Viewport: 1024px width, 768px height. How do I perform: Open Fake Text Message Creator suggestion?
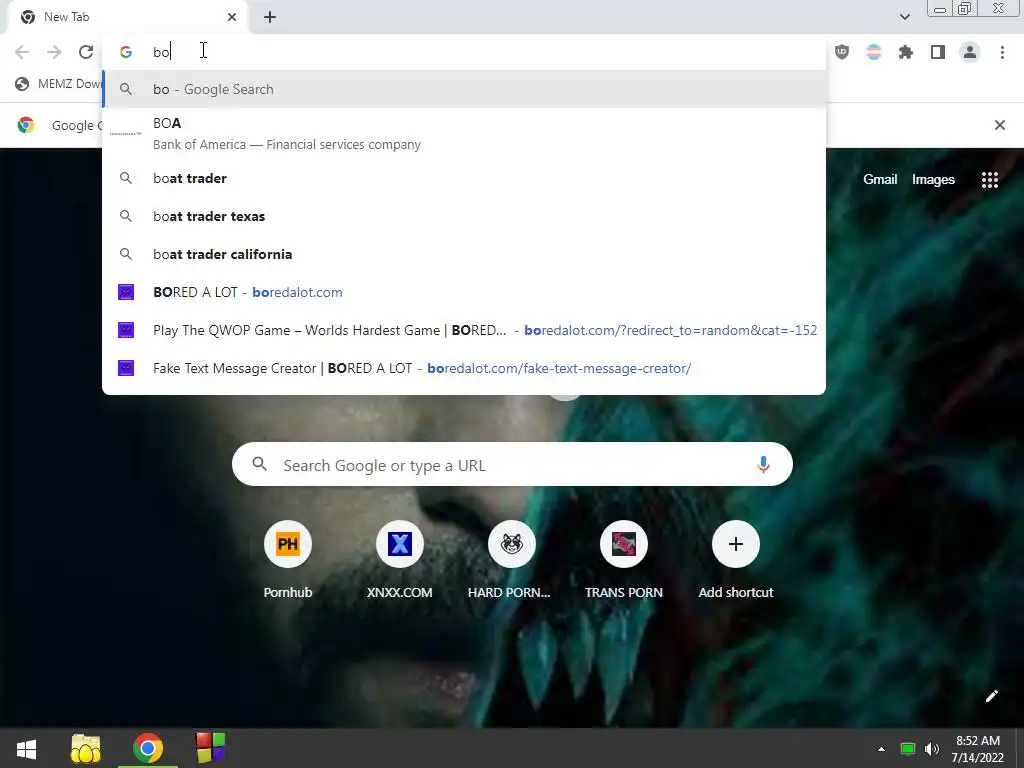click(464, 368)
